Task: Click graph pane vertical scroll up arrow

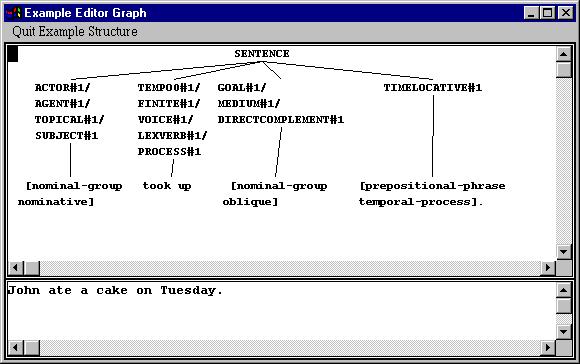Action: tap(563, 54)
